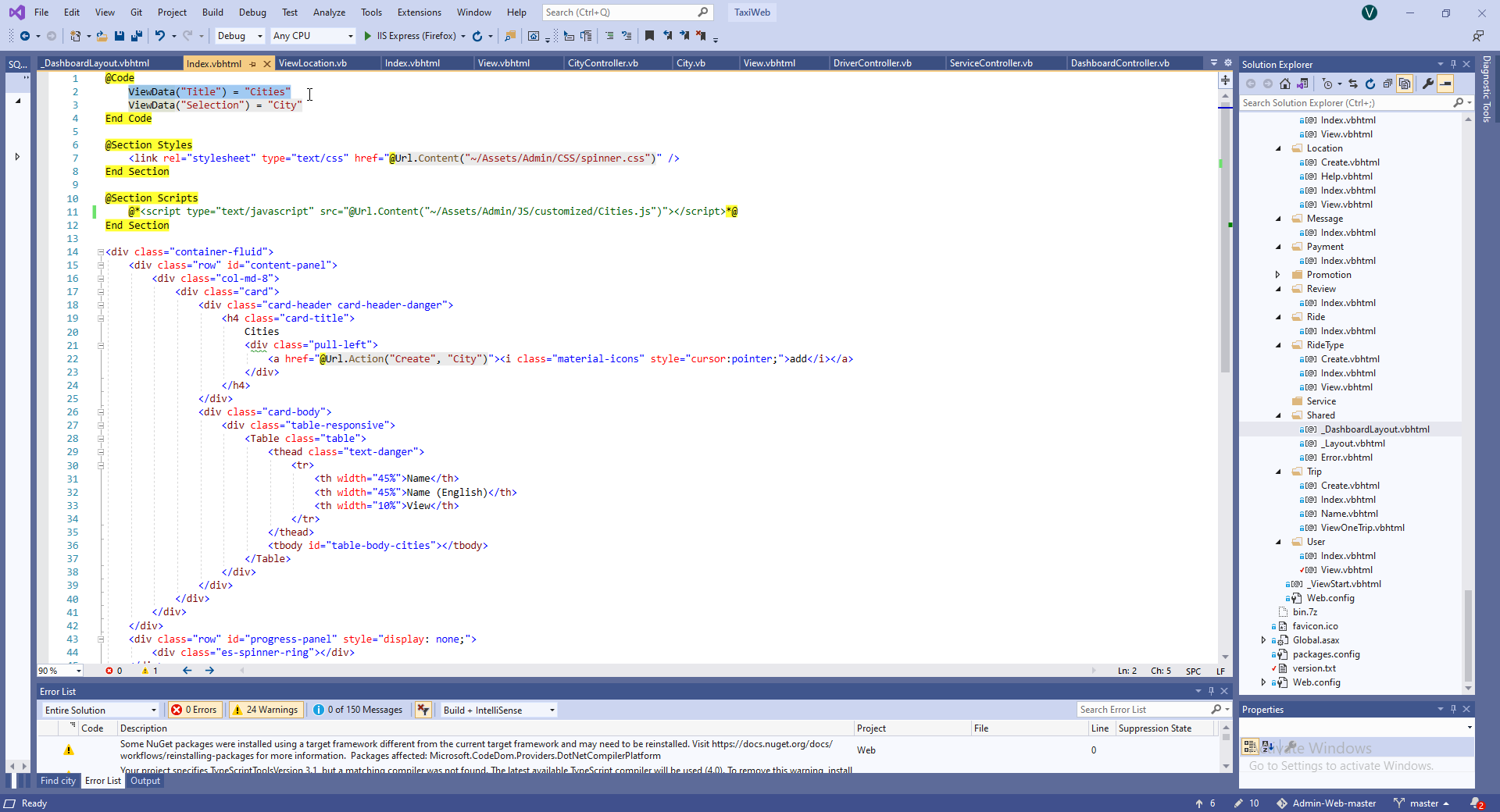Open the Analyze menu
This screenshot has height=812, width=1500.
coord(329,12)
